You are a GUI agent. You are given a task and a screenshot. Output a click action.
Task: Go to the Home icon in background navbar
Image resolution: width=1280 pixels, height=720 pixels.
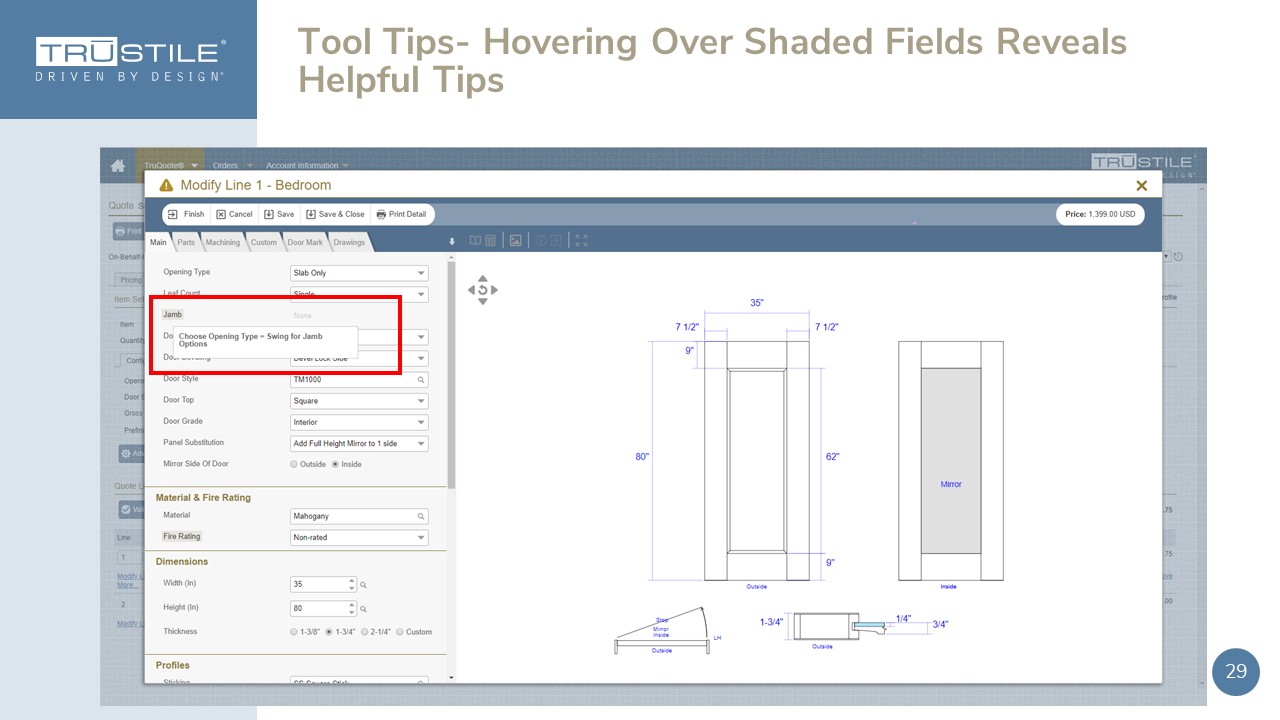(118, 165)
